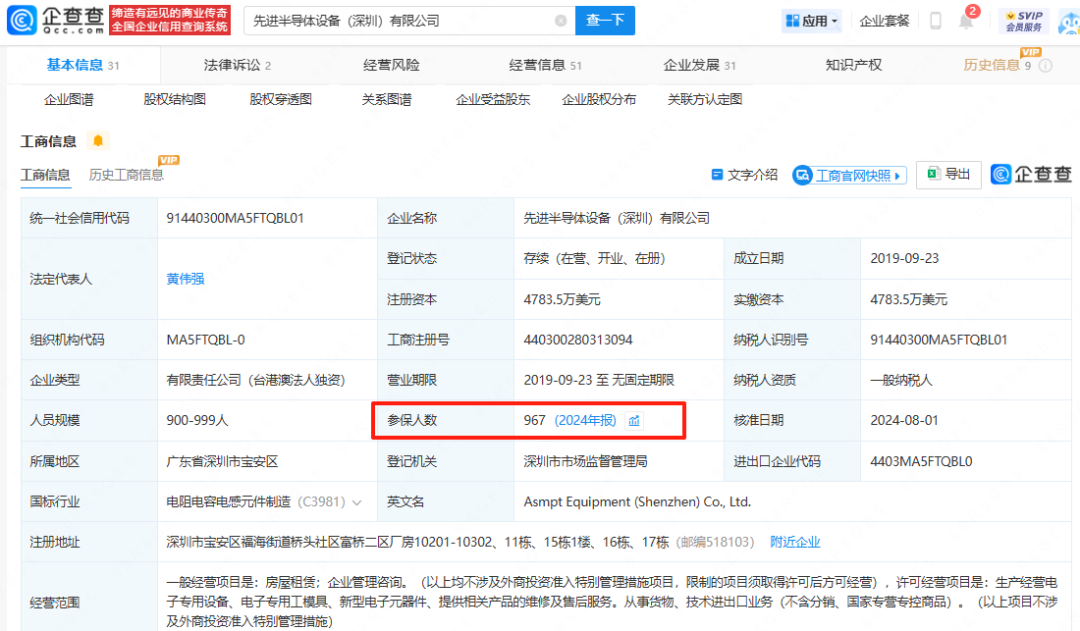Select approval date 2024-08-01

point(904,420)
